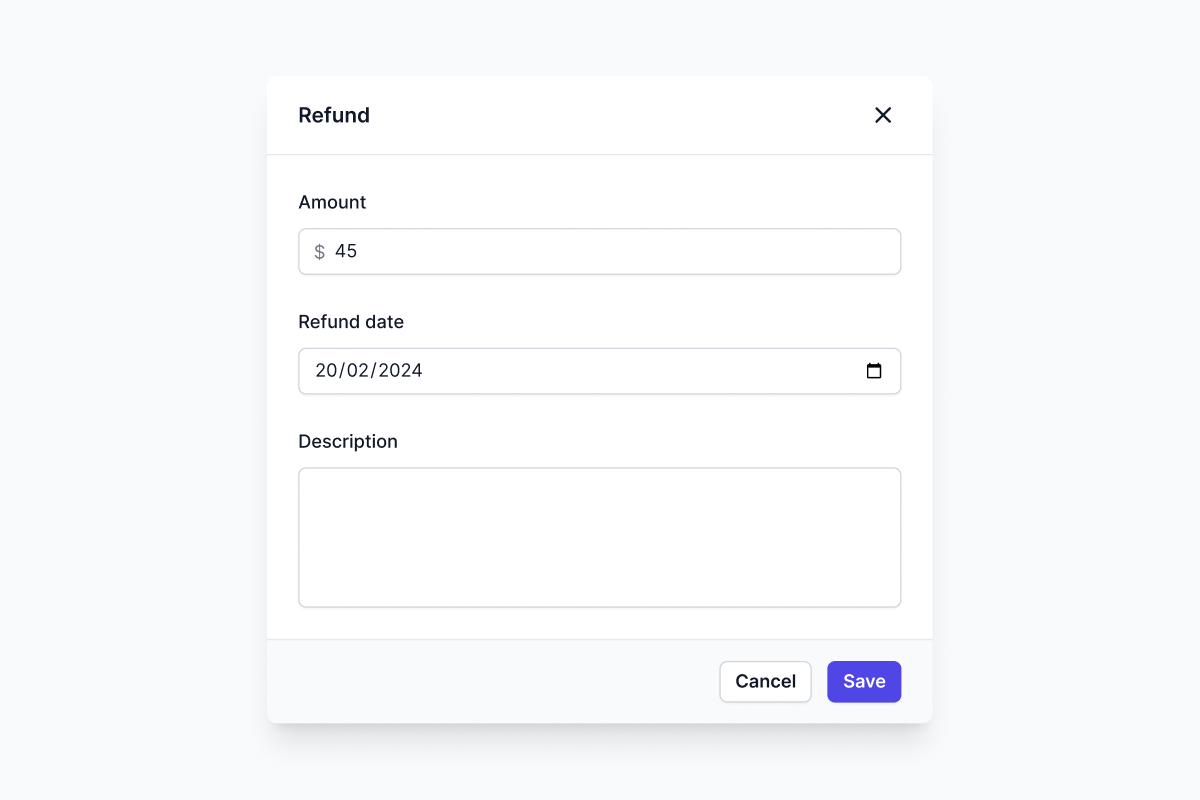
Task: Click the gray backdrop outside the dialog
Action: click(x=120, y=400)
